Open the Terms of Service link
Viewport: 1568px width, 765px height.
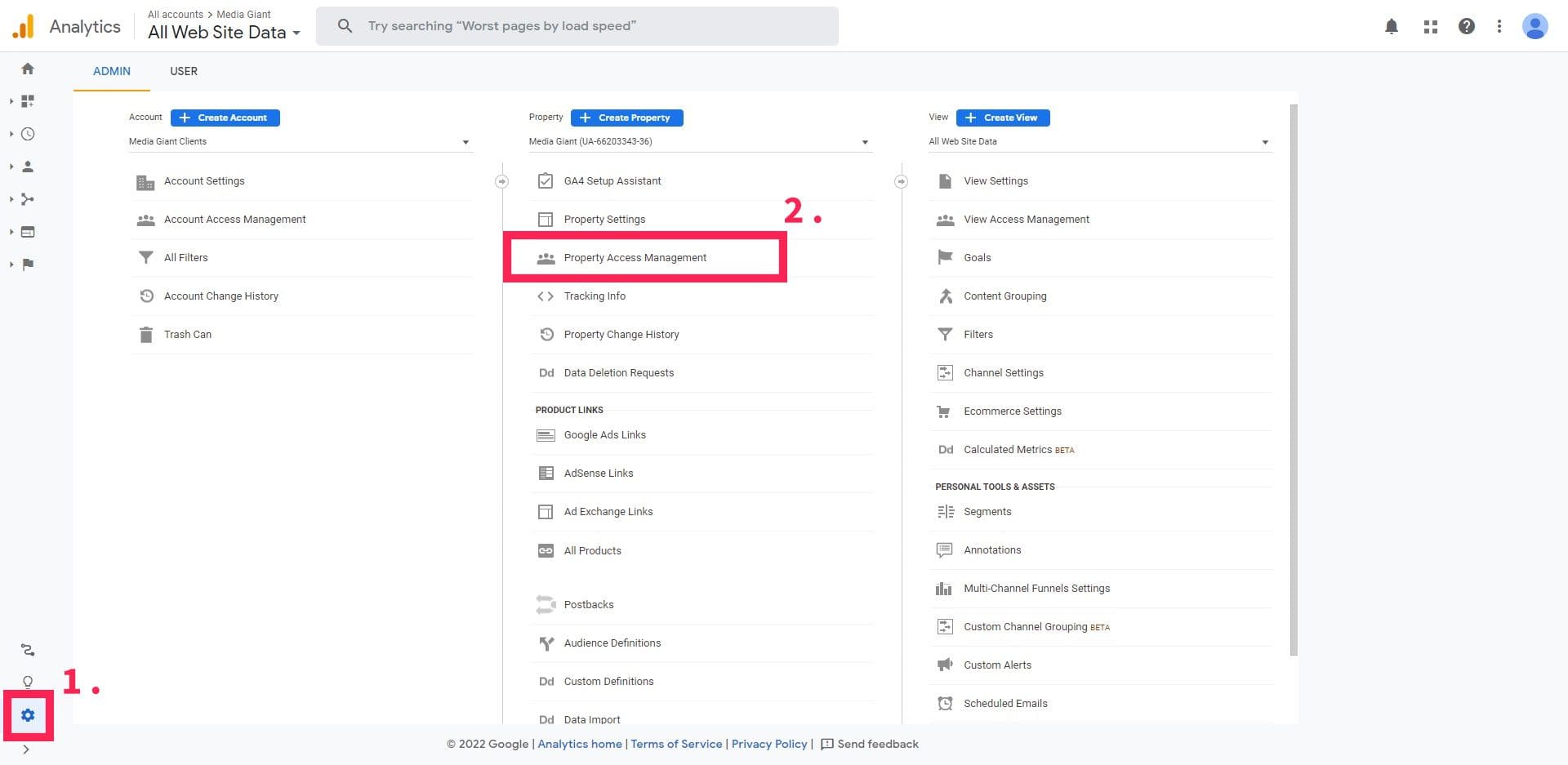(676, 744)
